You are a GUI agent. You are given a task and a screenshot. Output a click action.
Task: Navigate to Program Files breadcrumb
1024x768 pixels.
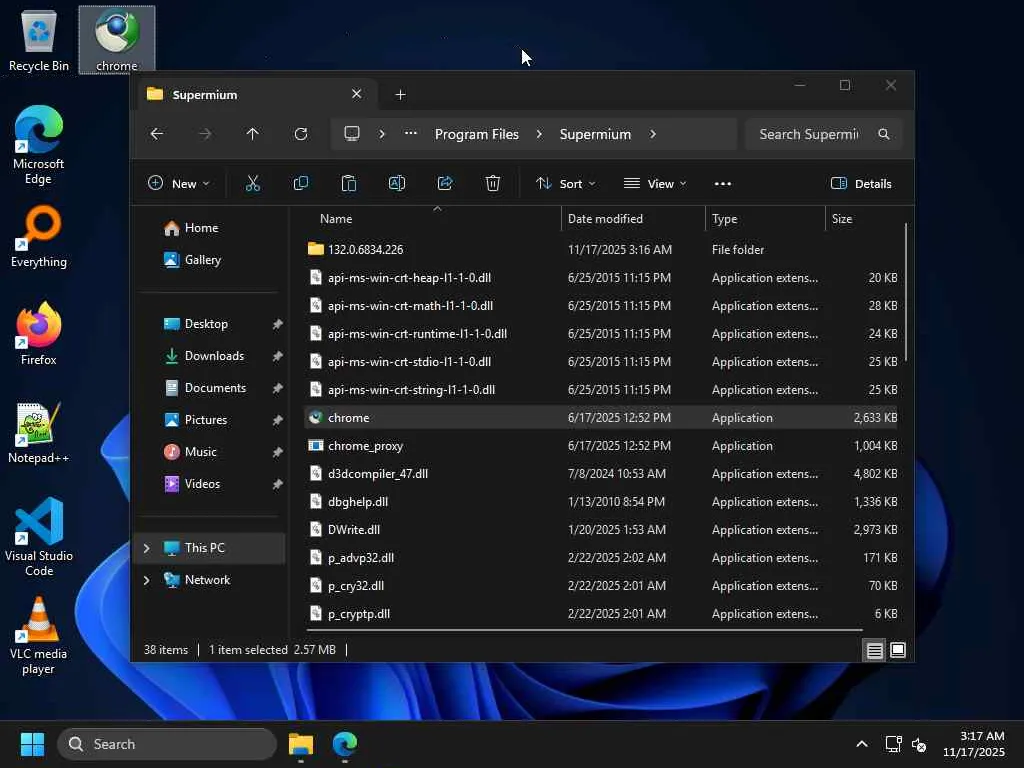[x=477, y=134]
